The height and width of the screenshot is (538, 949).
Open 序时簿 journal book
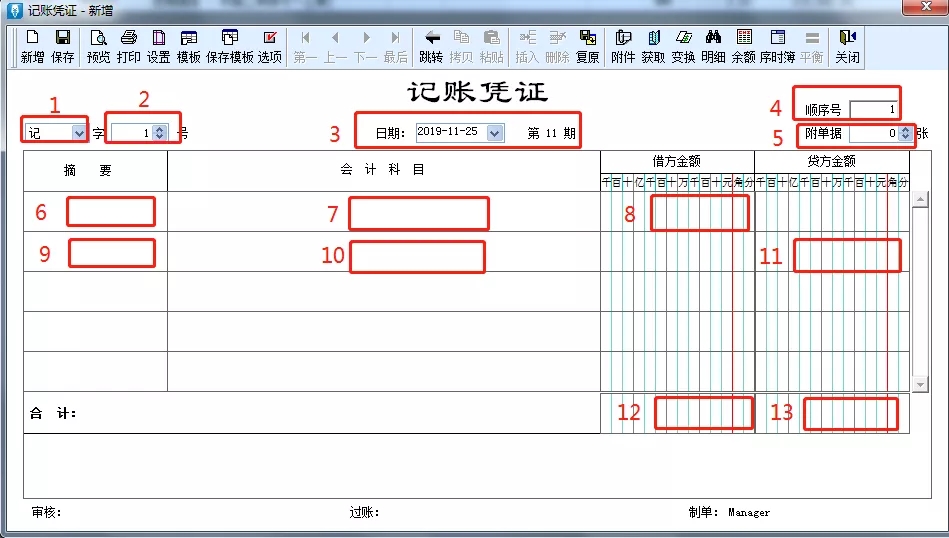(x=777, y=47)
